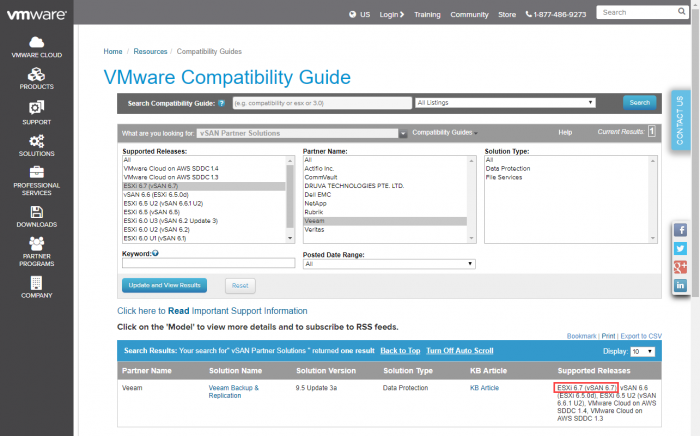Open Read Important Support Information link
Viewport: 700px width, 436px height.
[x=212, y=311]
